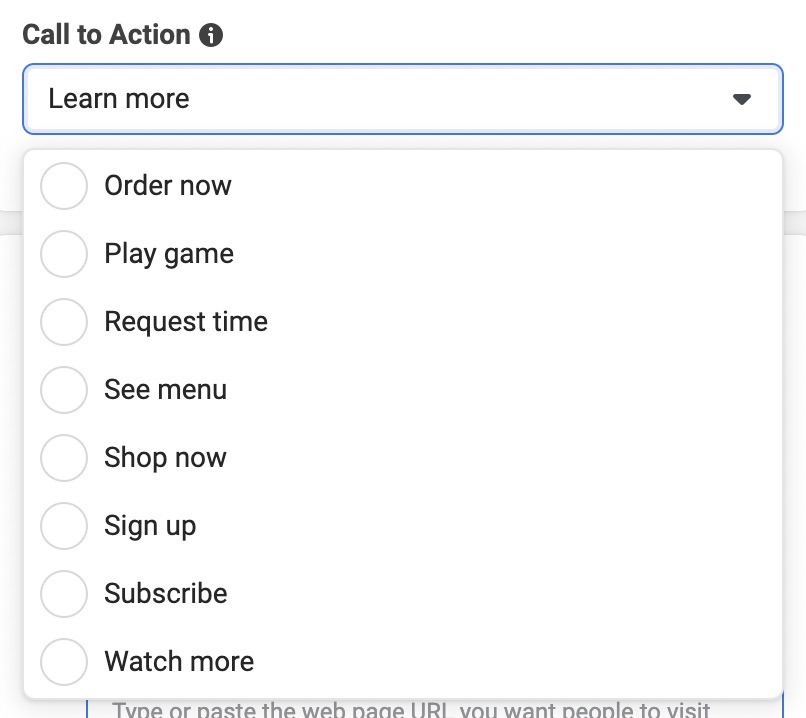Select the Watch more radio circle
Image resolution: width=806 pixels, height=718 pixels.
tap(64, 661)
